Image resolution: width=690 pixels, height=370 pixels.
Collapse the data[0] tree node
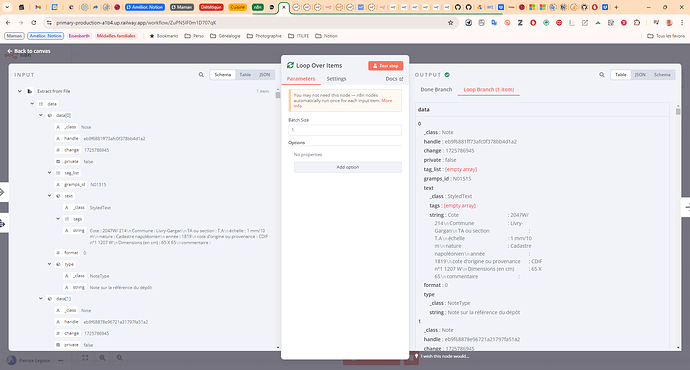click(x=40, y=115)
